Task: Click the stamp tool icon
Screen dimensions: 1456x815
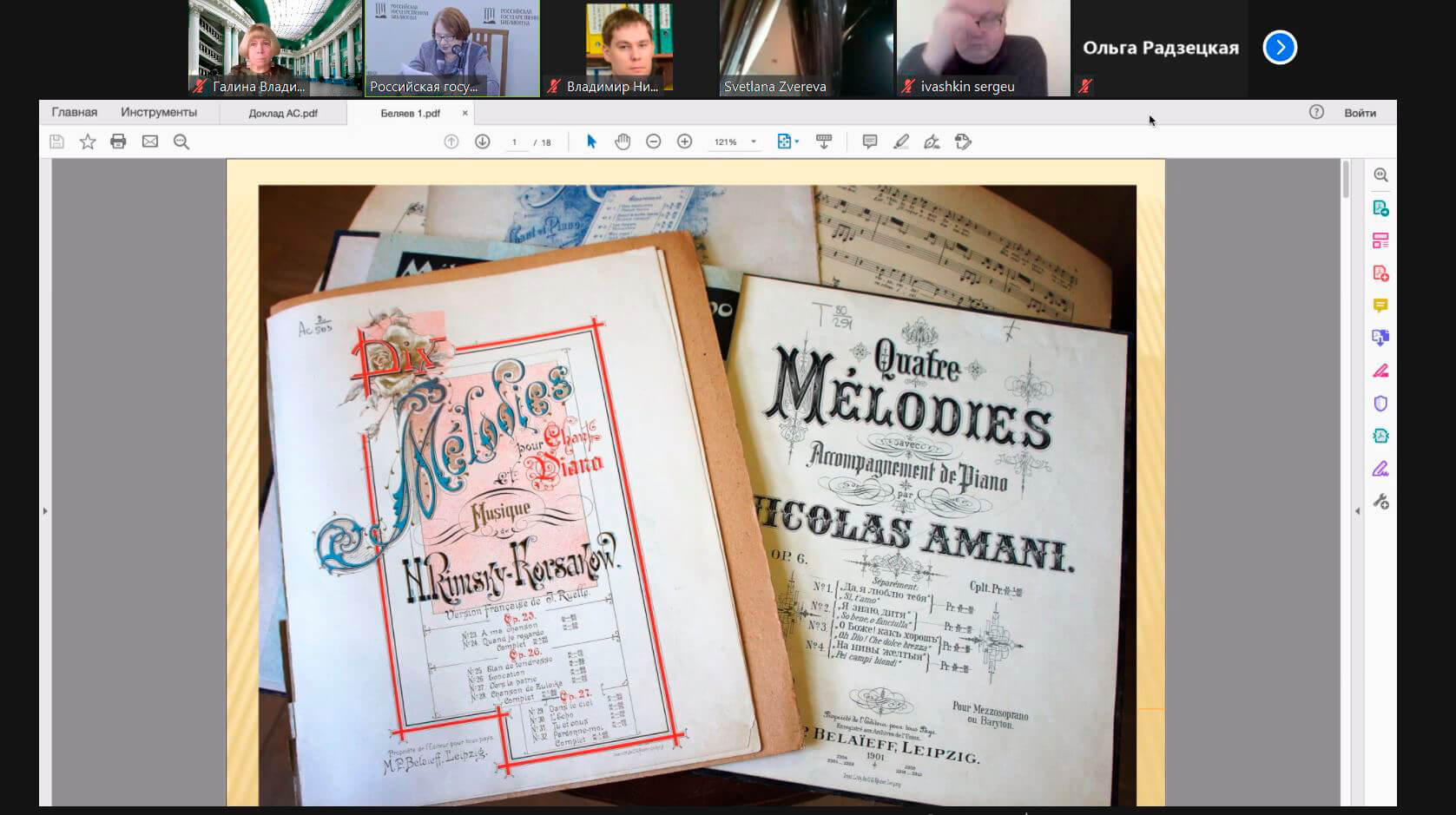Action: click(963, 141)
